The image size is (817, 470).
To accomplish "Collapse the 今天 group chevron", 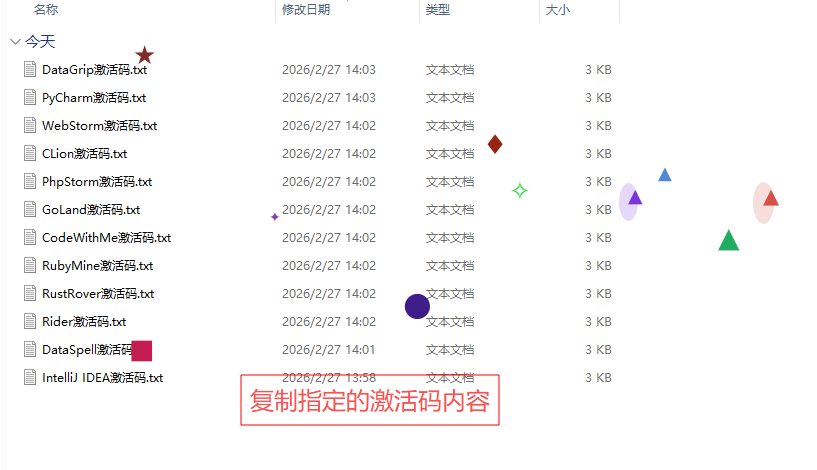I will pos(15,42).
